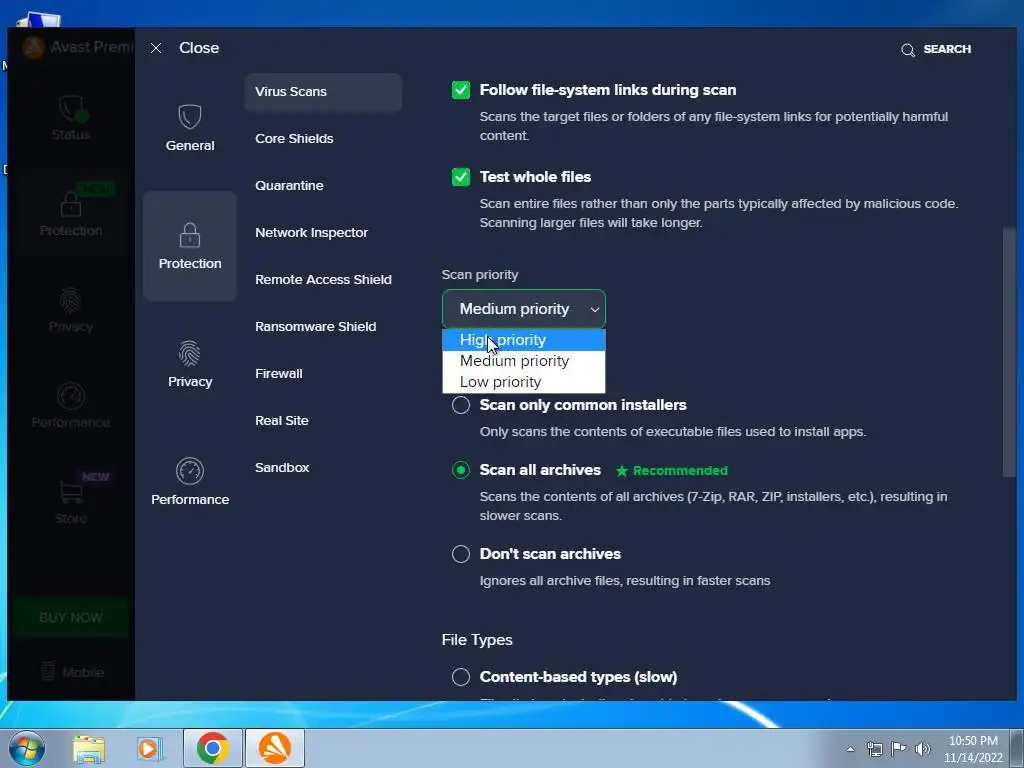The width and height of the screenshot is (1024, 768).
Task: Click the Store cart icon in Avast sidebar
Action: 71,492
